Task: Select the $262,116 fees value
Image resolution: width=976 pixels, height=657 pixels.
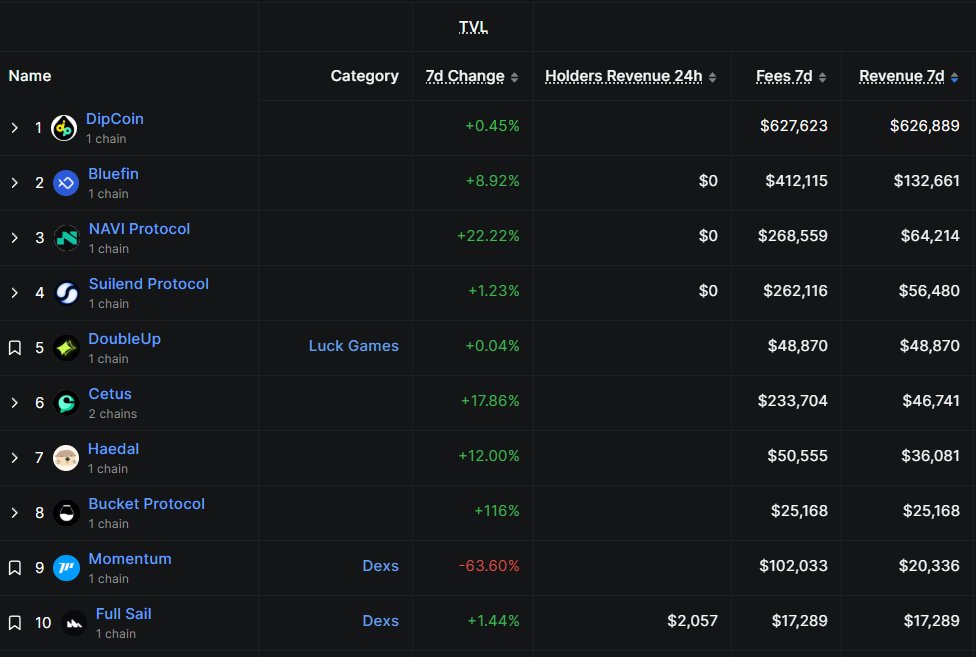Action: point(795,291)
